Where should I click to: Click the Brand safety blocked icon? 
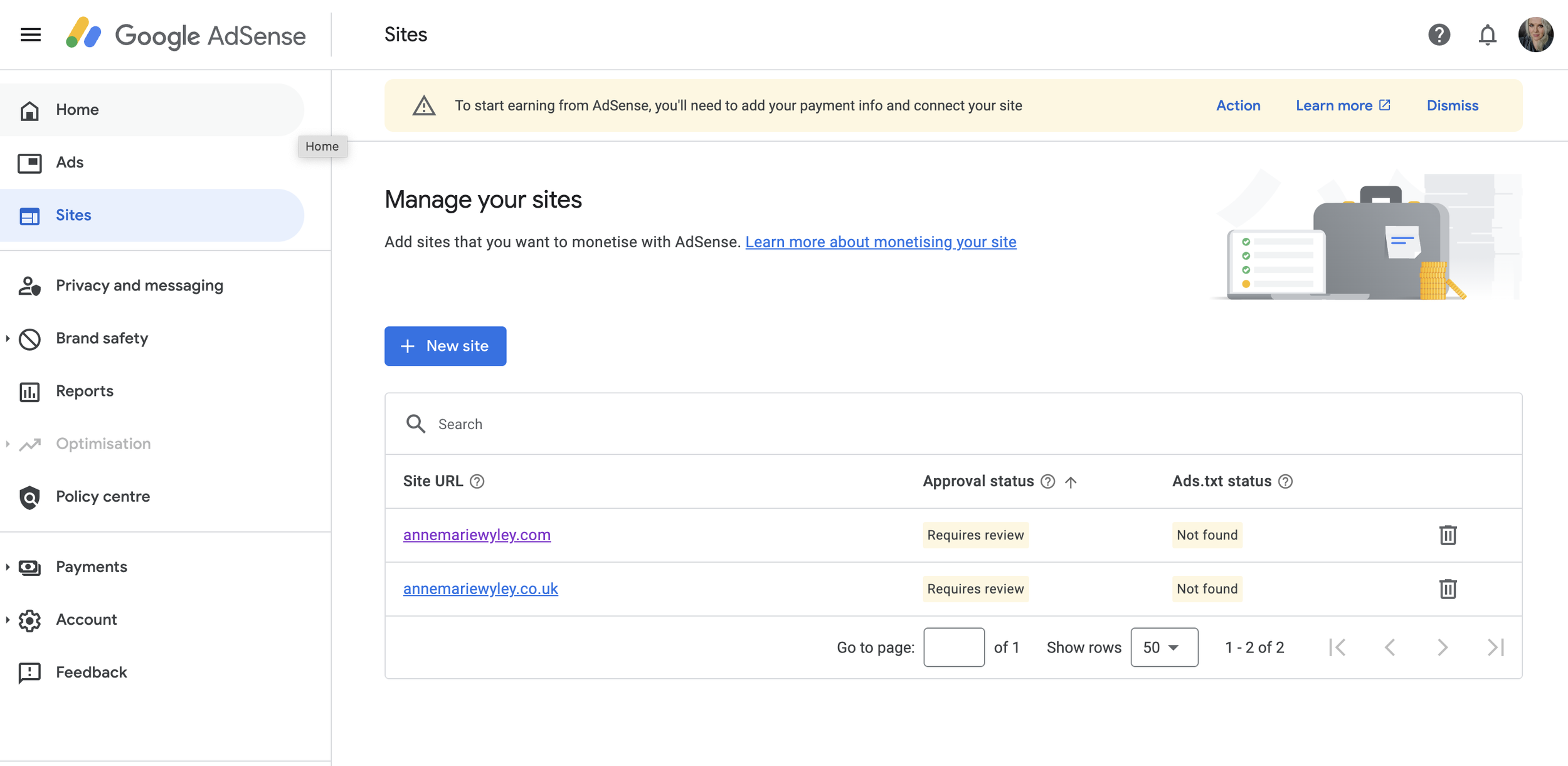pyautogui.click(x=29, y=339)
